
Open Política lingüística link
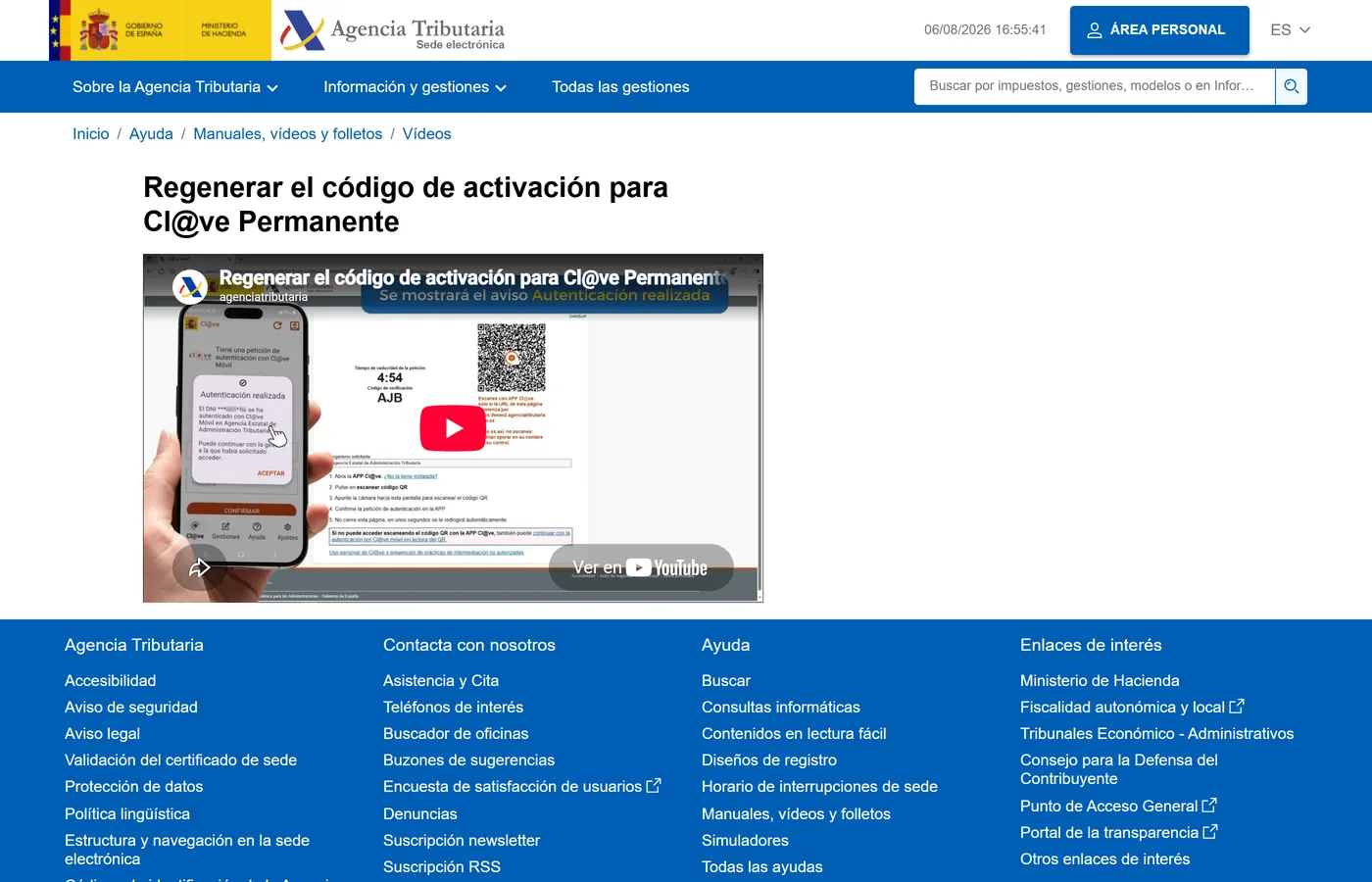point(127,813)
